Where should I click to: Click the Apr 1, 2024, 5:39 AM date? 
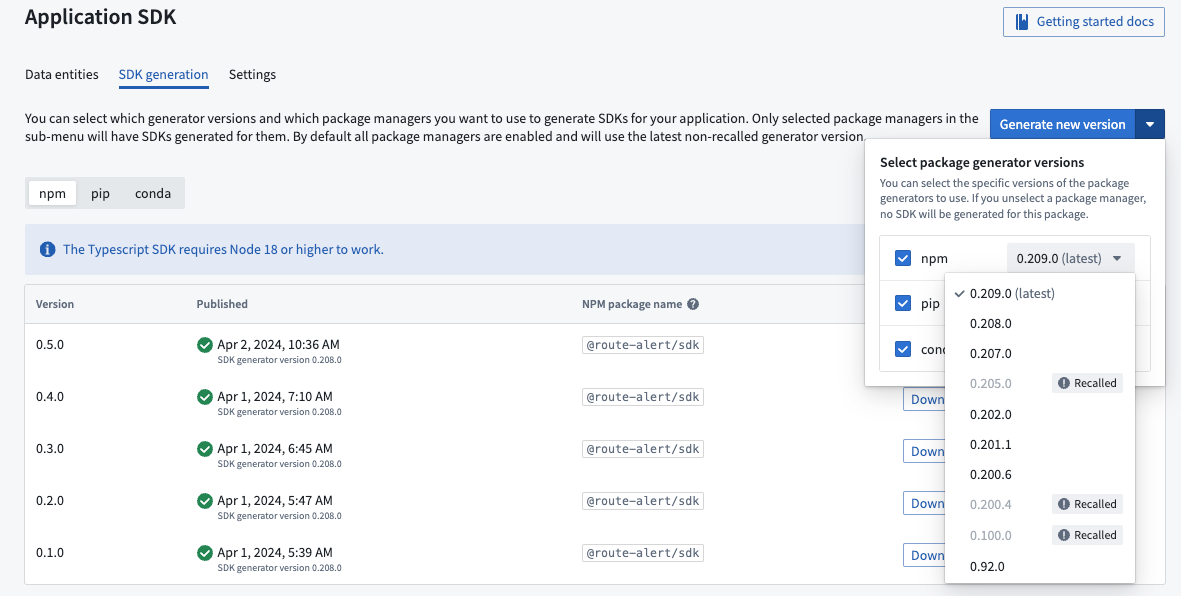pyautogui.click(x=275, y=552)
